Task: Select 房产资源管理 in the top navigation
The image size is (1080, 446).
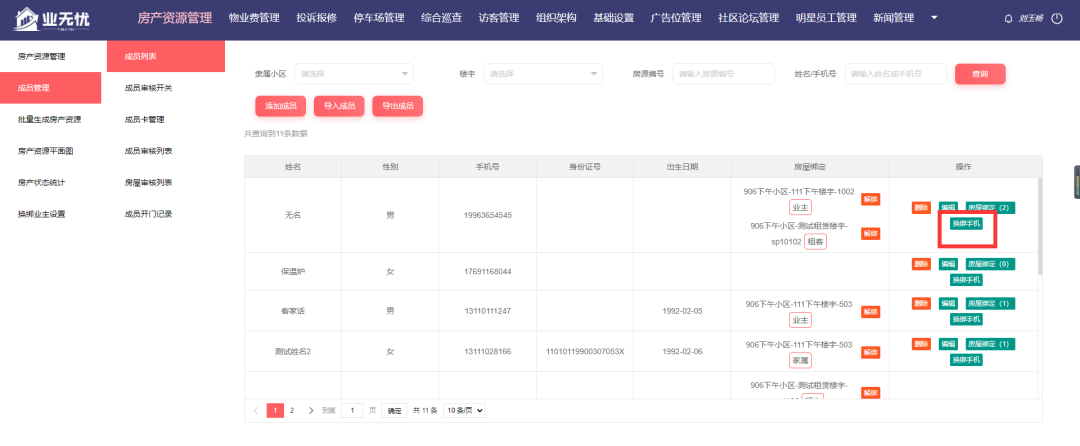Action: [x=175, y=19]
